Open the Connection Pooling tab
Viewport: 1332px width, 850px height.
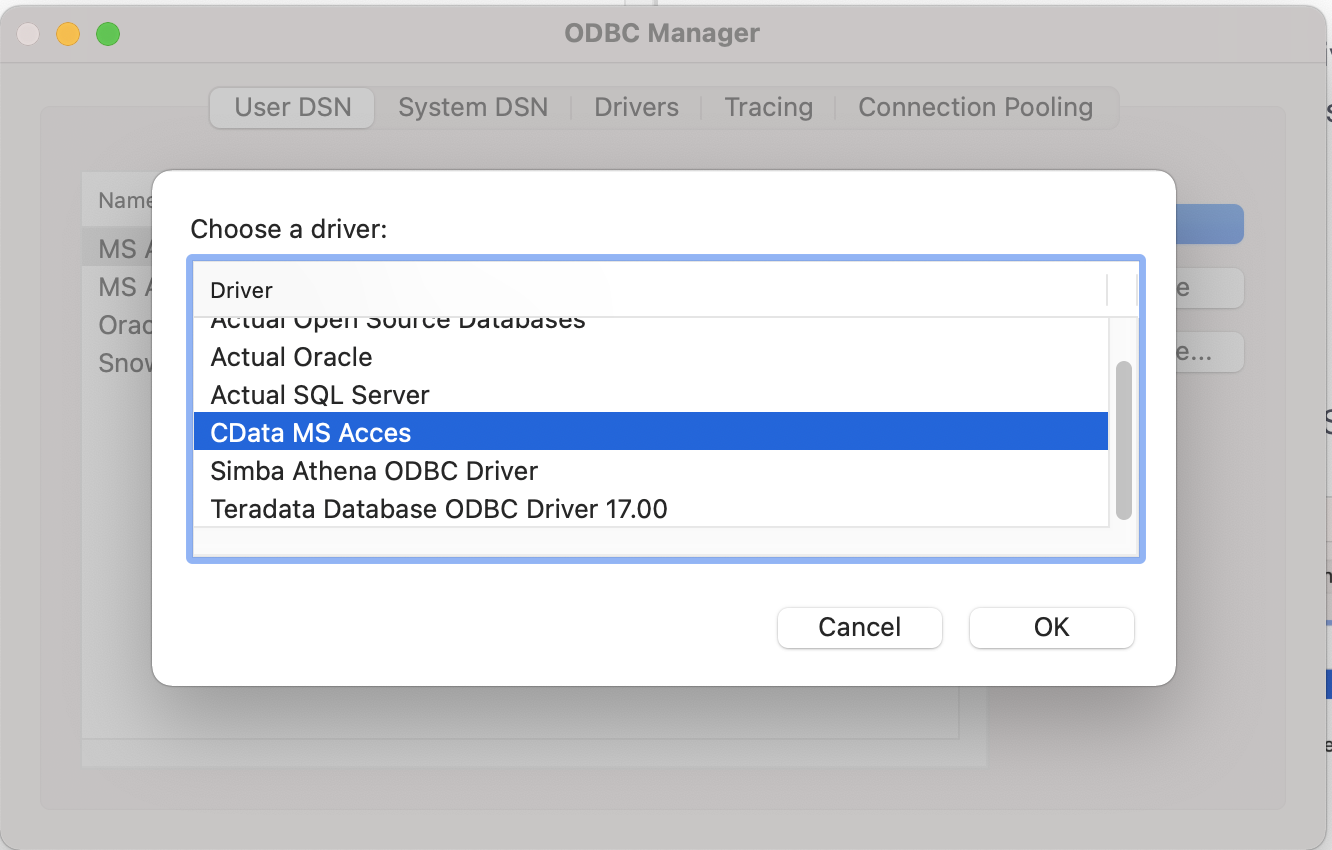pos(975,107)
